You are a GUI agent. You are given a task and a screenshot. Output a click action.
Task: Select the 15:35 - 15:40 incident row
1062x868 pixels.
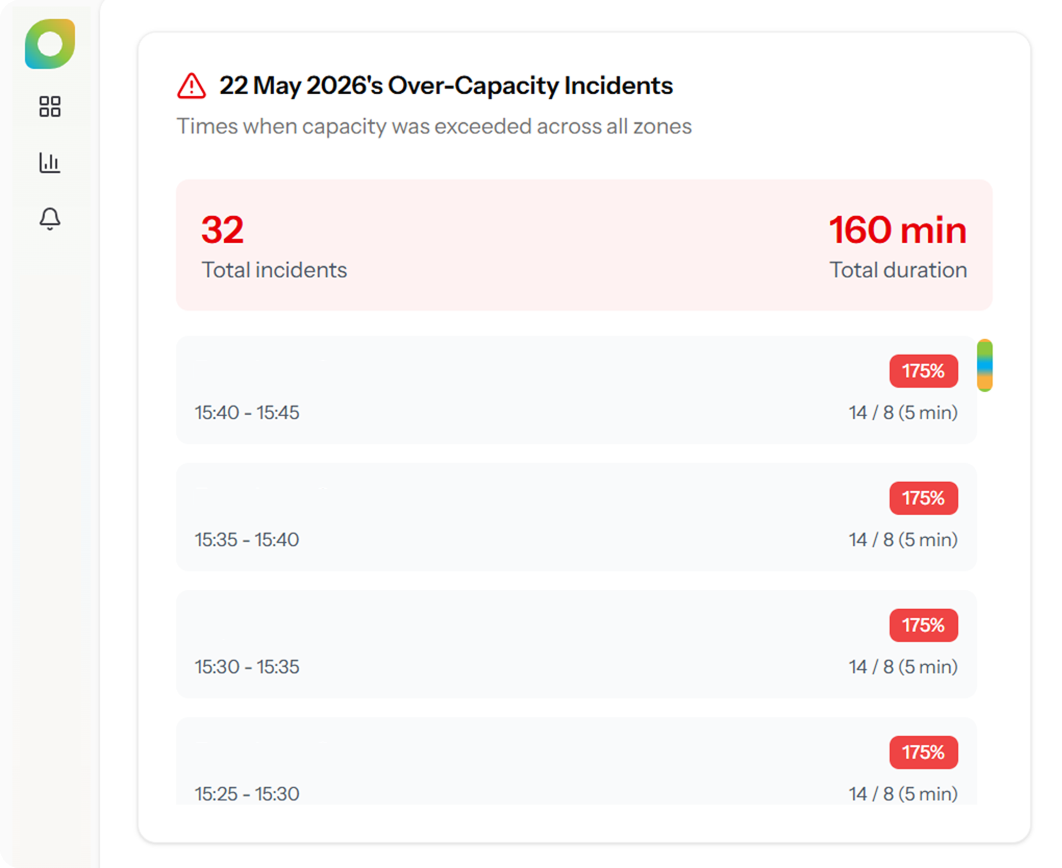click(576, 517)
